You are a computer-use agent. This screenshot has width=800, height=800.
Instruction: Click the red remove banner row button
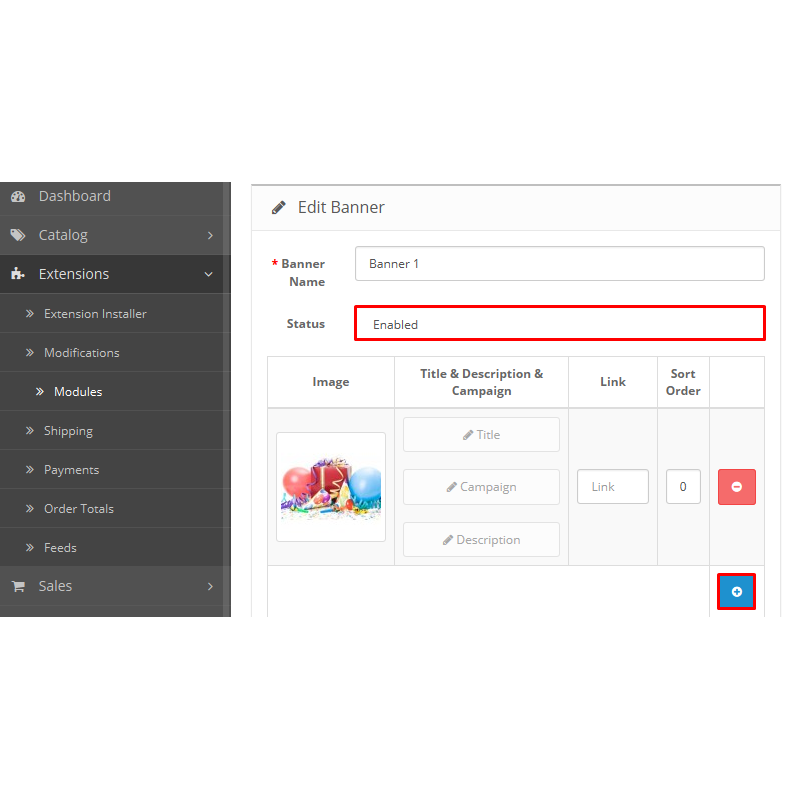[x=736, y=487]
